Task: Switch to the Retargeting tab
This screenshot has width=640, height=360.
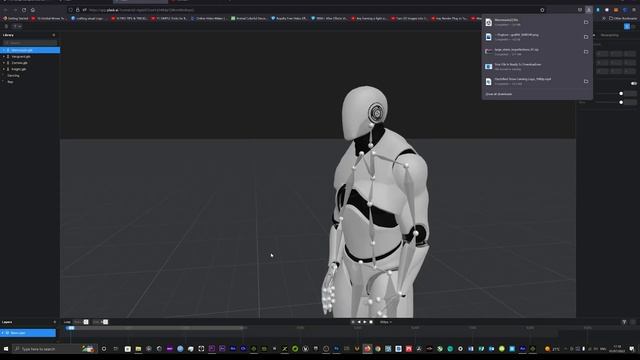Action: coord(609,36)
